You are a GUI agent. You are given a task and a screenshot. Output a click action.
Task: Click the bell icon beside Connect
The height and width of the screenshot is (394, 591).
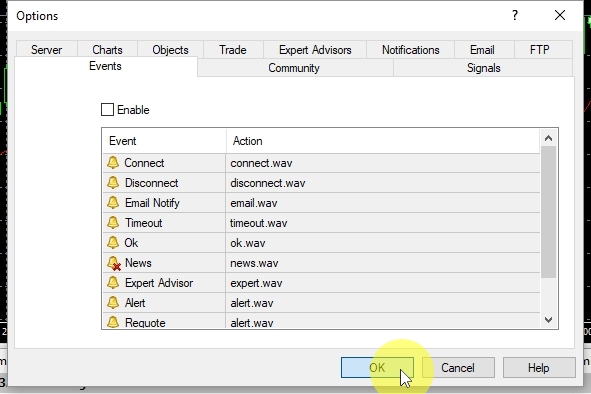tap(113, 163)
